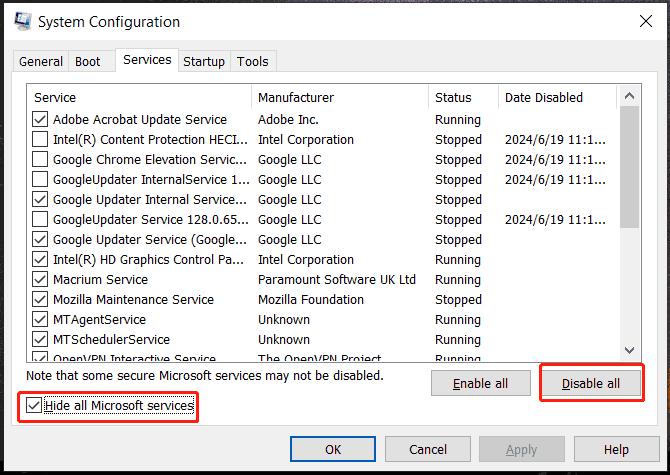The height and width of the screenshot is (475, 670).
Task: Switch to the General tab
Action: pyautogui.click(x=41, y=62)
